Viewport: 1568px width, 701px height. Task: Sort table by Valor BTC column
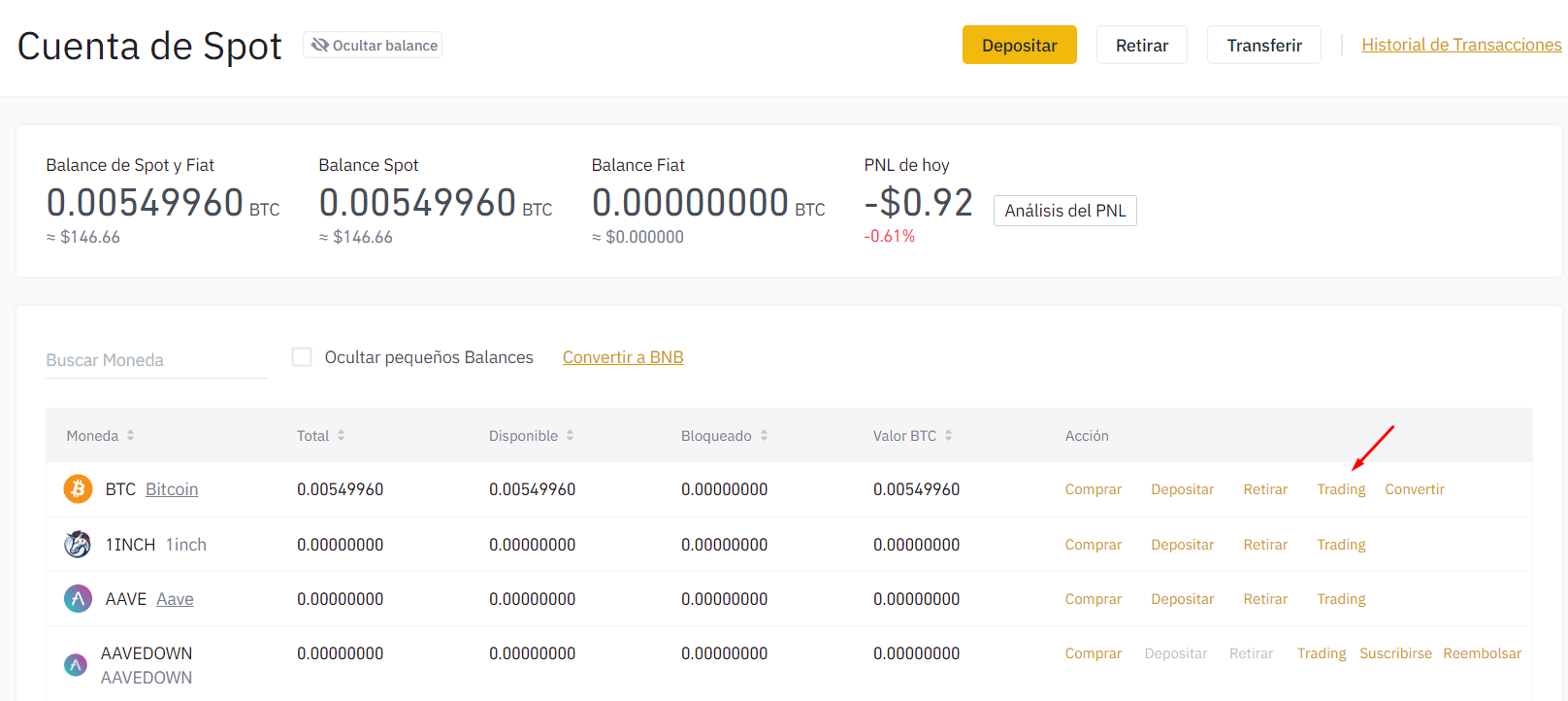tap(912, 436)
